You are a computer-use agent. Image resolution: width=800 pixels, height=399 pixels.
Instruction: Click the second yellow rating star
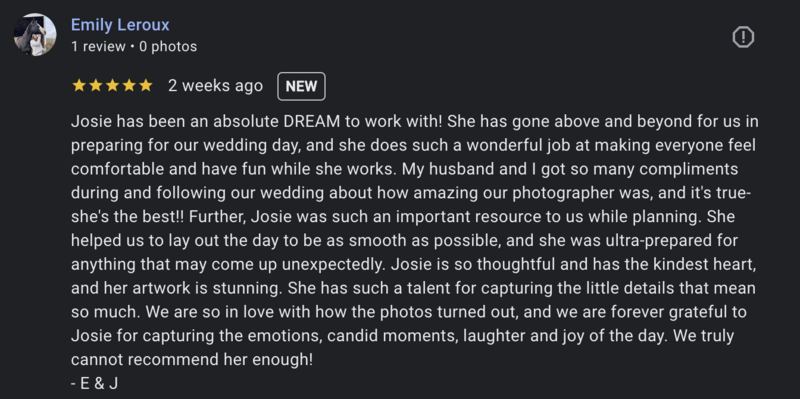coord(96,85)
